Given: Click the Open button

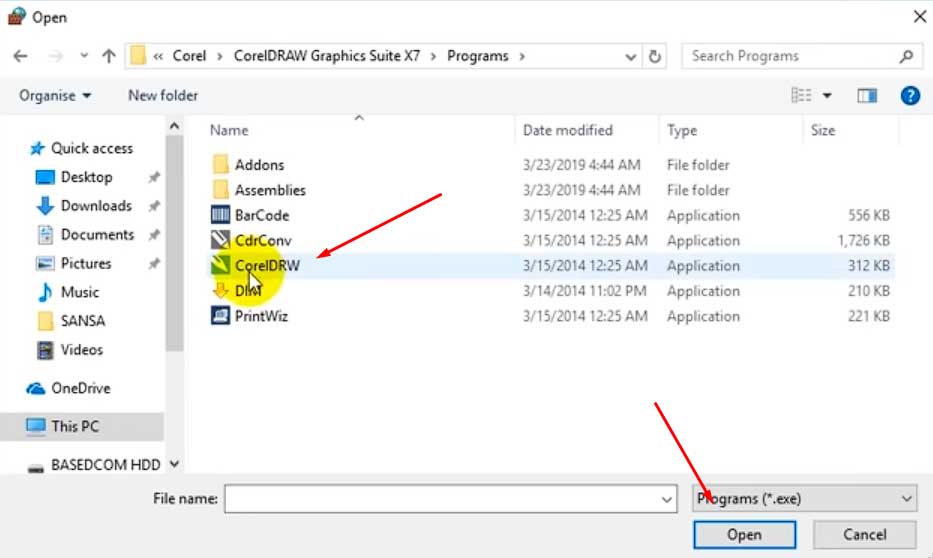Looking at the screenshot, I should point(744,534).
